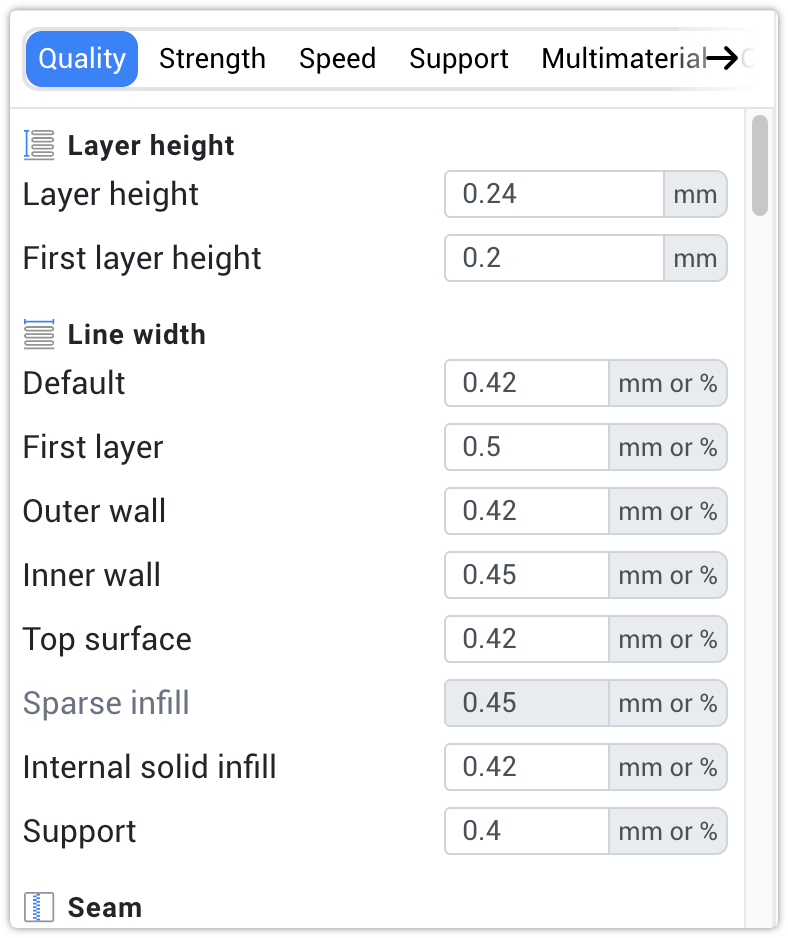Click the Layer height section icon
The width and height of the screenshot is (788, 938).
37,143
